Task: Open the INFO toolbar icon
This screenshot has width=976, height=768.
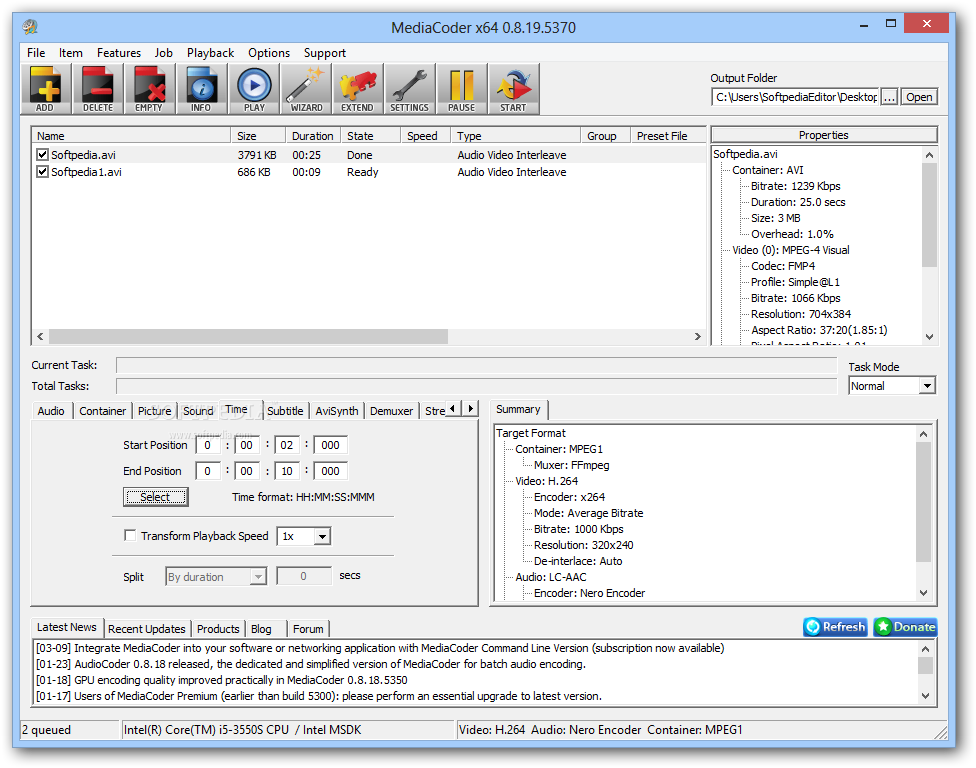Action: coord(201,89)
